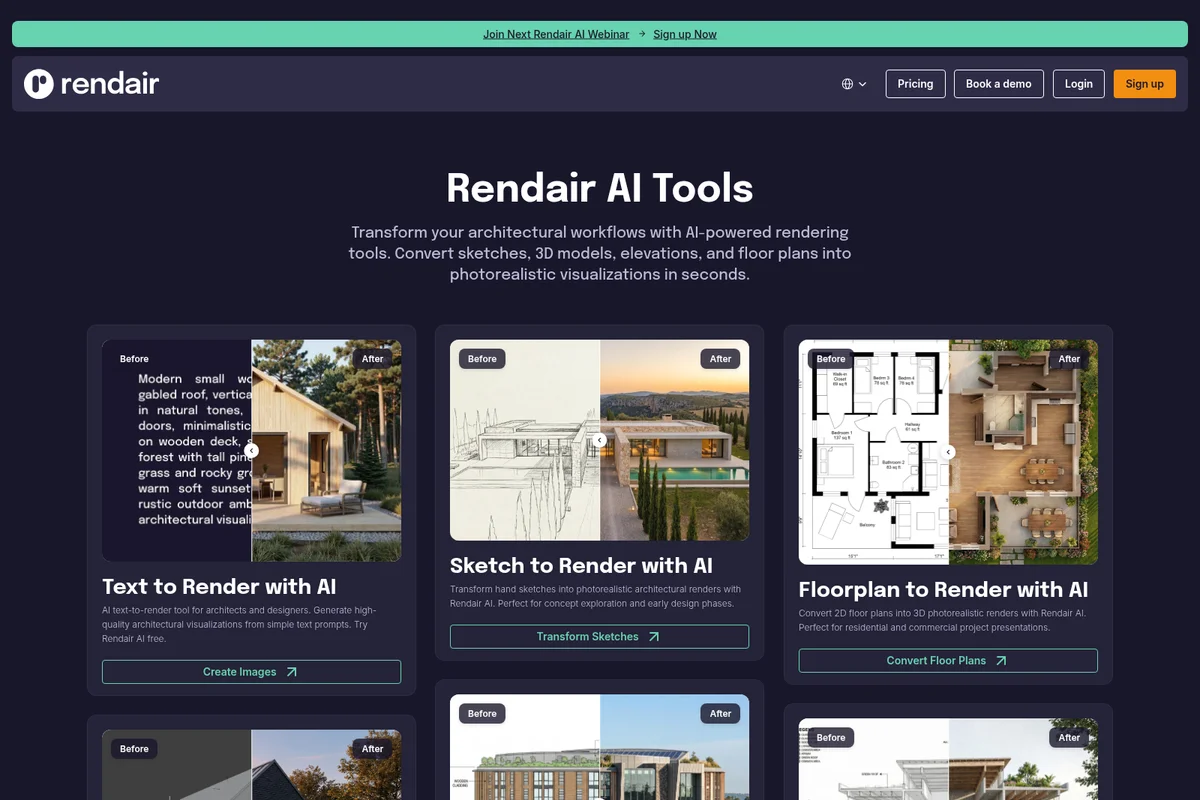Click the Join Next Rendair AI Webinar link

[556, 33]
